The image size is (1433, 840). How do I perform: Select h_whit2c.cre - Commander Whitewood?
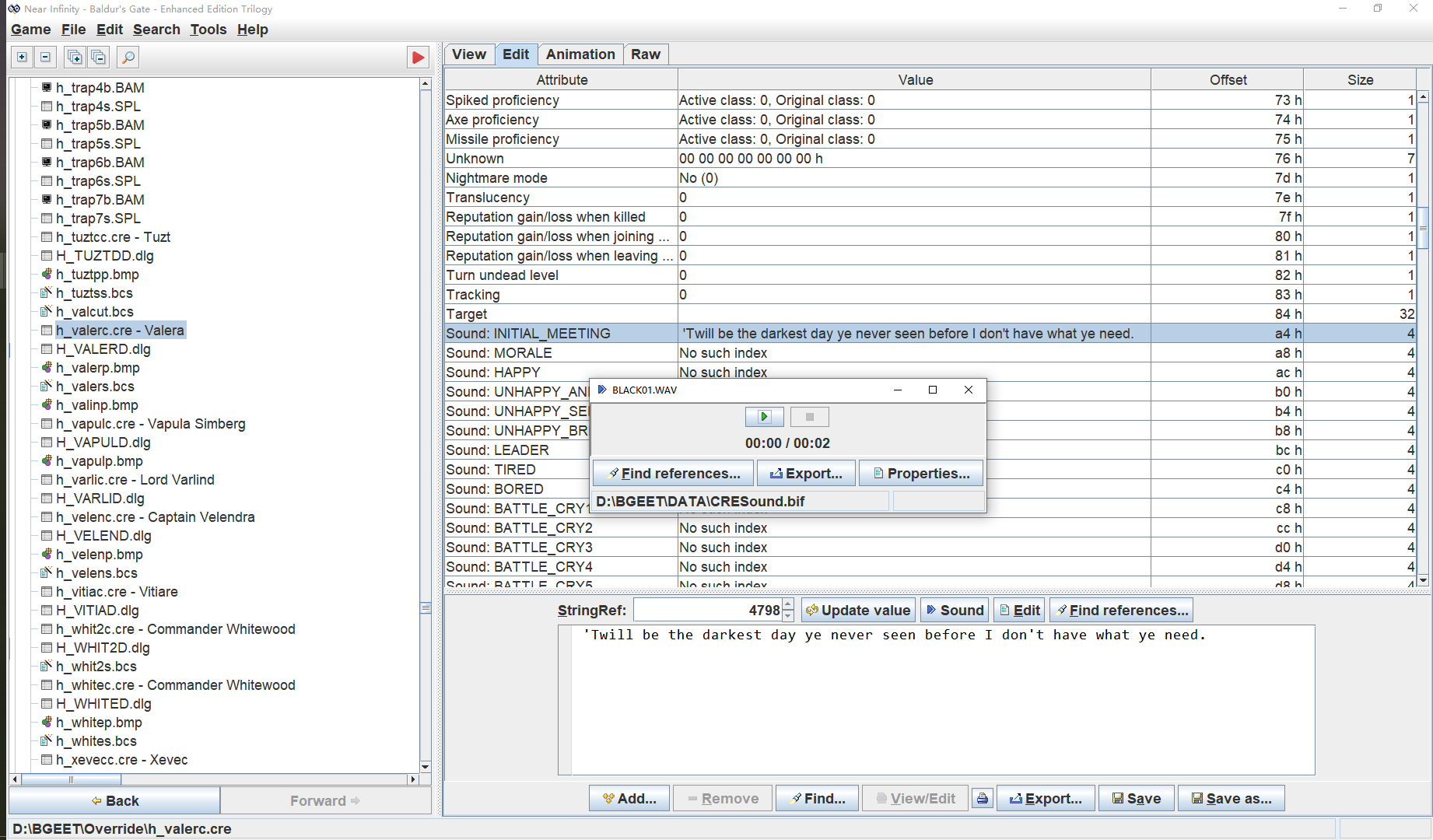(175, 629)
